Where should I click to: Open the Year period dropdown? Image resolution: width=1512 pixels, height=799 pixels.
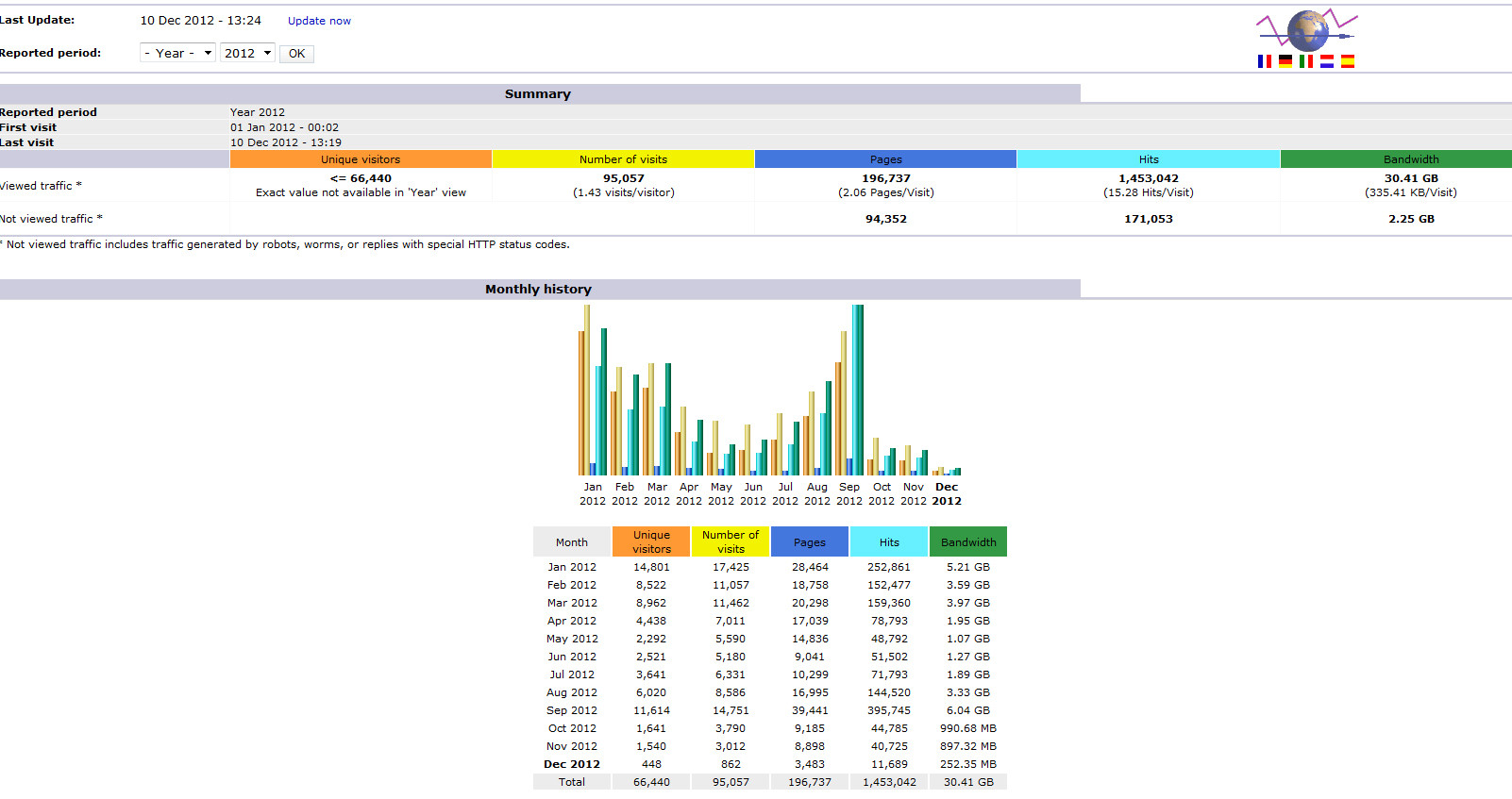tap(177, 53)
